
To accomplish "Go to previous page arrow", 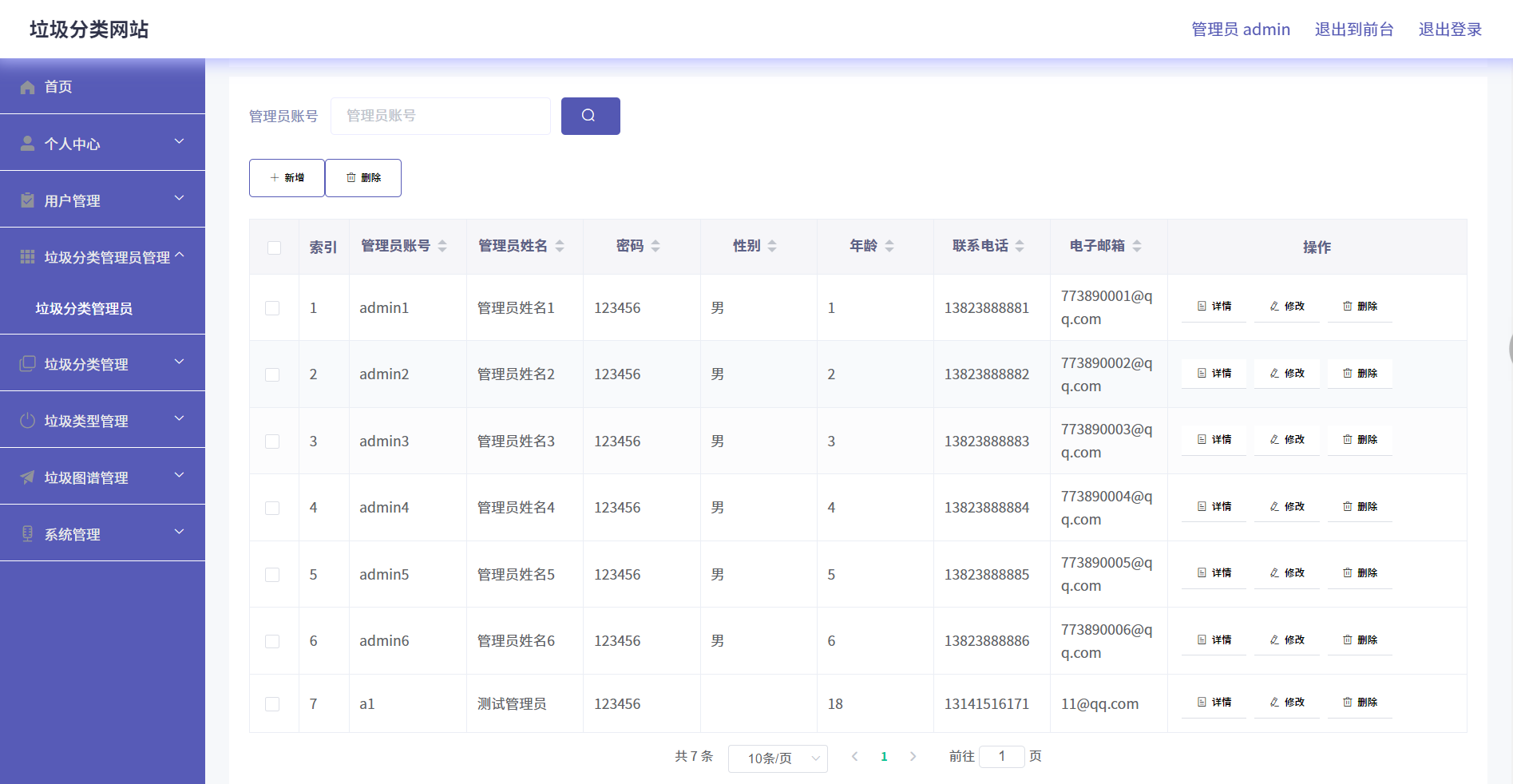I will point(854,756).
